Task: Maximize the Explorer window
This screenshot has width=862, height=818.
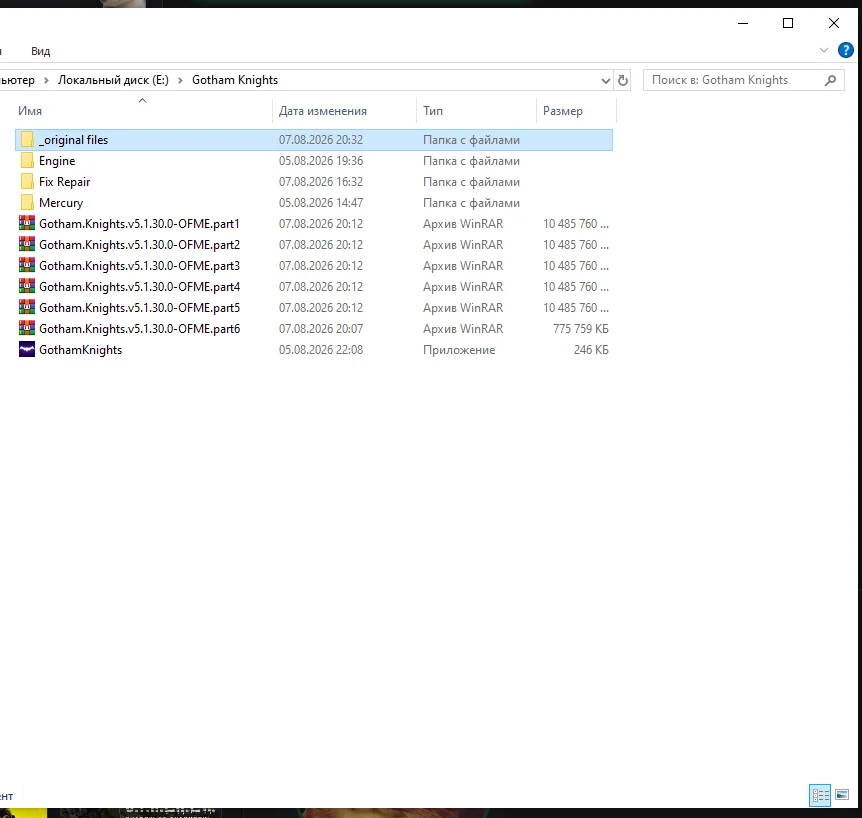Action: click(x=788, y=23)
